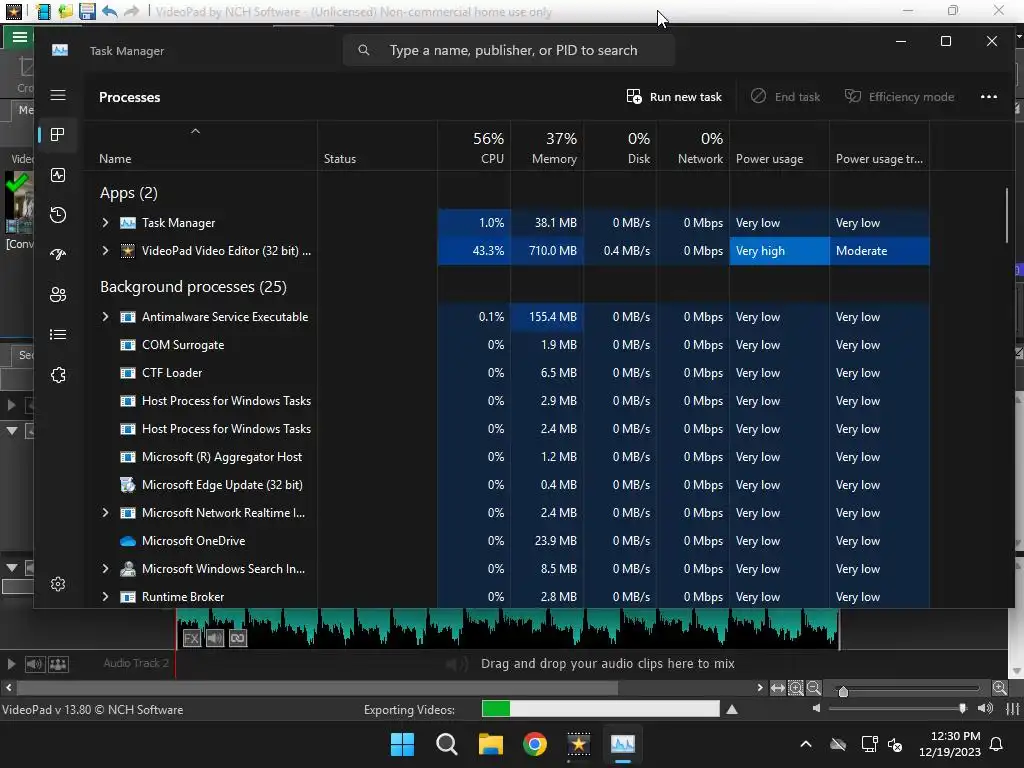Screen dimensions: 1024x768
Task: Click timeline scroll right arrow
Action: coord(760,688)
